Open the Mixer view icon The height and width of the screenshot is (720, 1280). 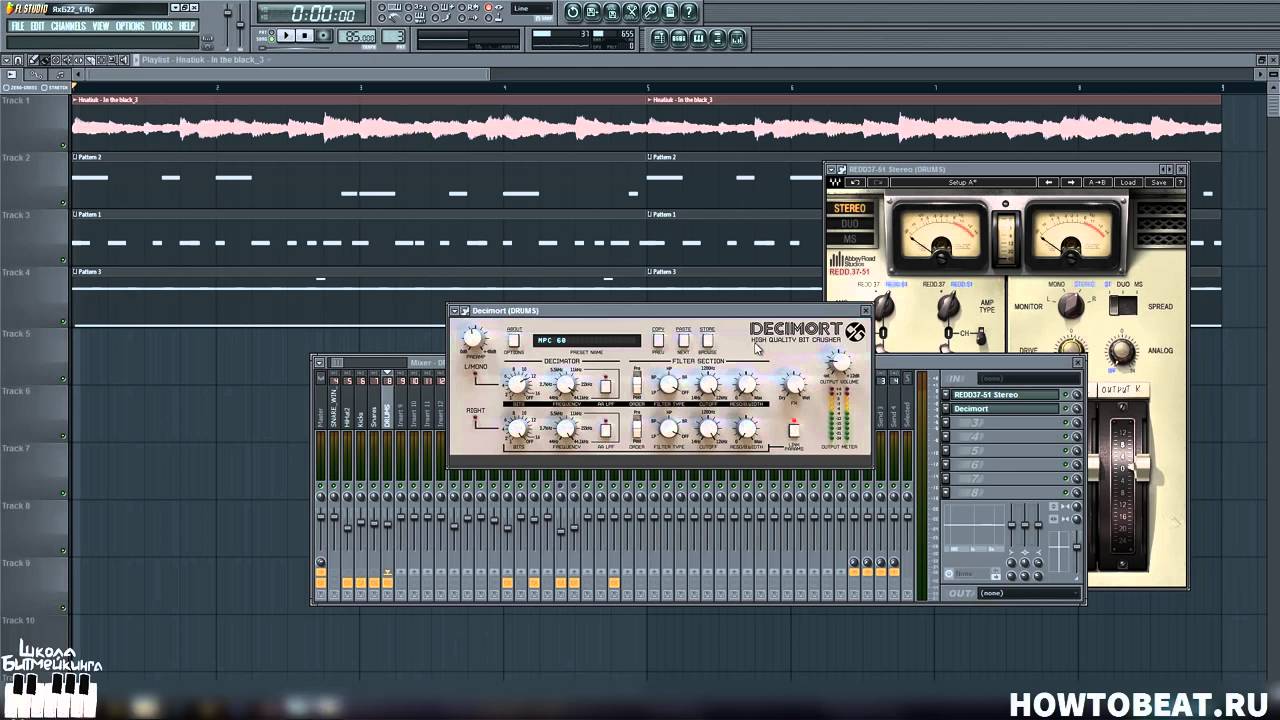(x=737, y=39)
